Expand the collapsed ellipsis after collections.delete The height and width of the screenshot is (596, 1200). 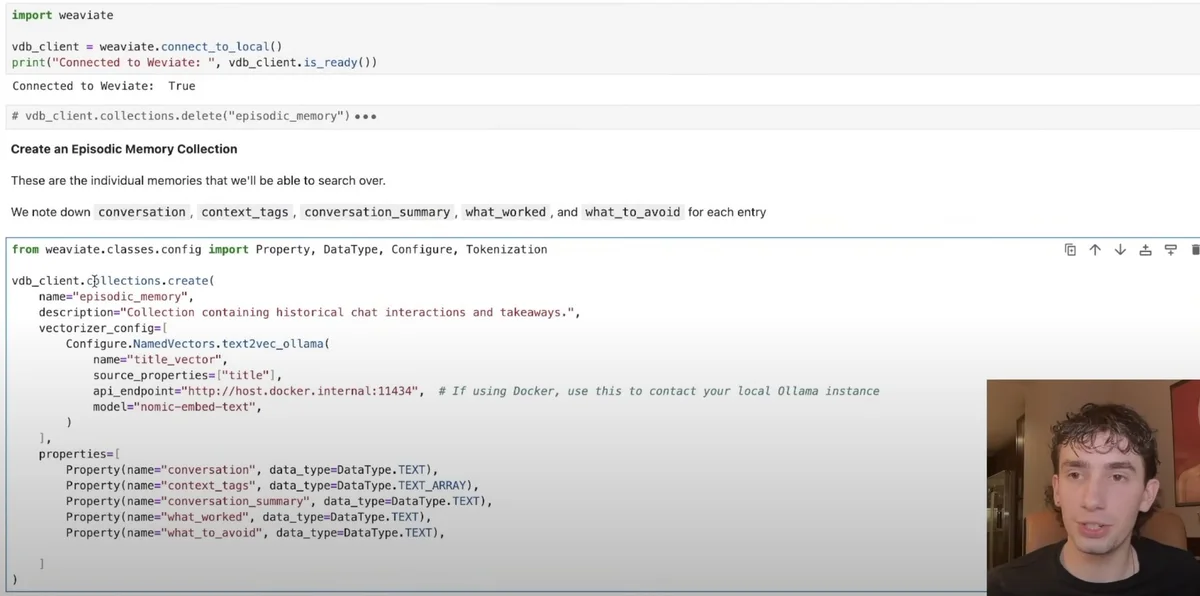pos(366,117)
